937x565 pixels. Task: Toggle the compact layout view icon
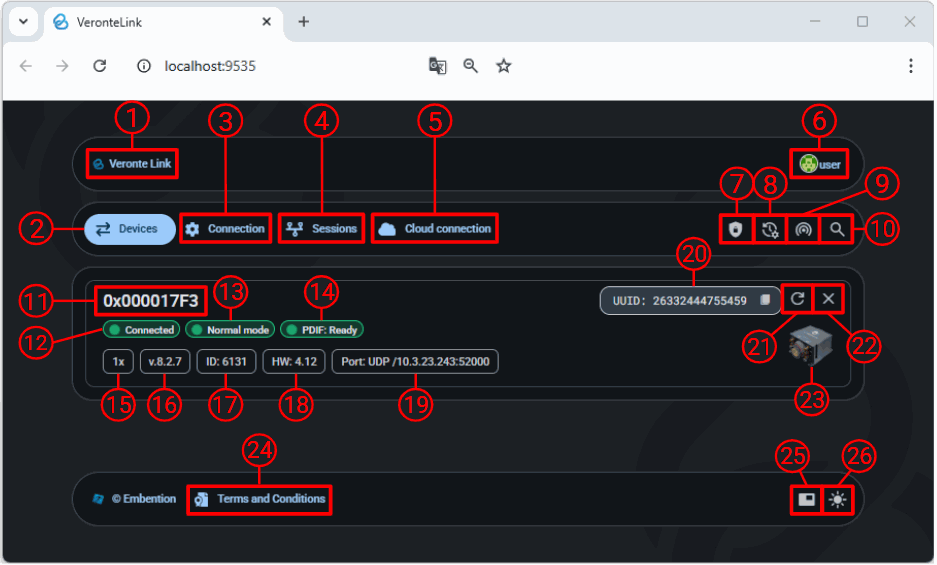tap(806, 500)
